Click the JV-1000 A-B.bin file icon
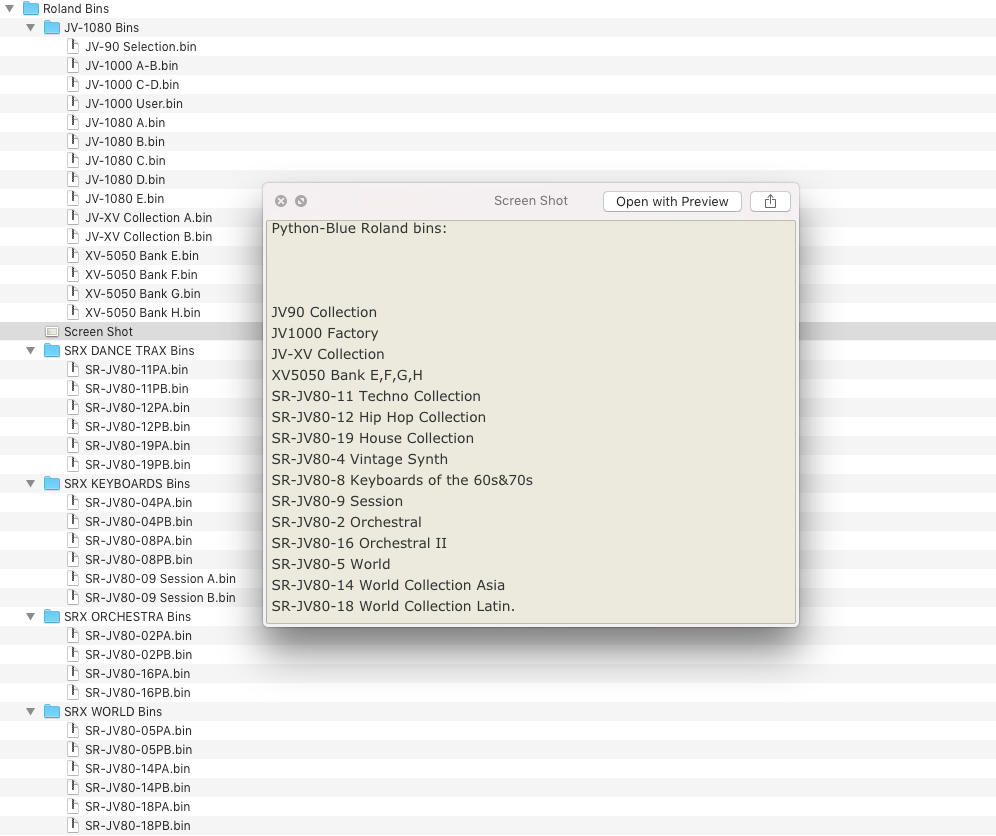This screenshot has height=836, width=996. coord(73,65)
